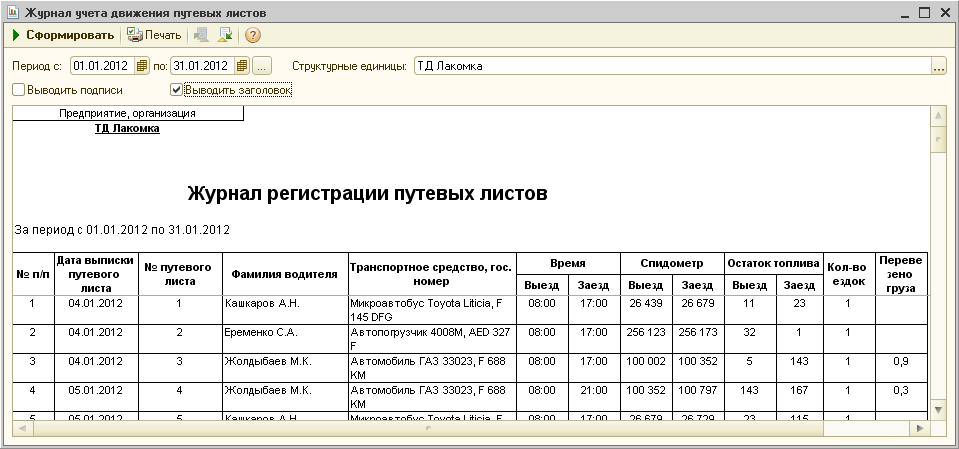Screen dimensions: 959x449
Task: Uncheck the Выводить заголовок checkbox
Action: pyautogui.click(x=177, y=90)
